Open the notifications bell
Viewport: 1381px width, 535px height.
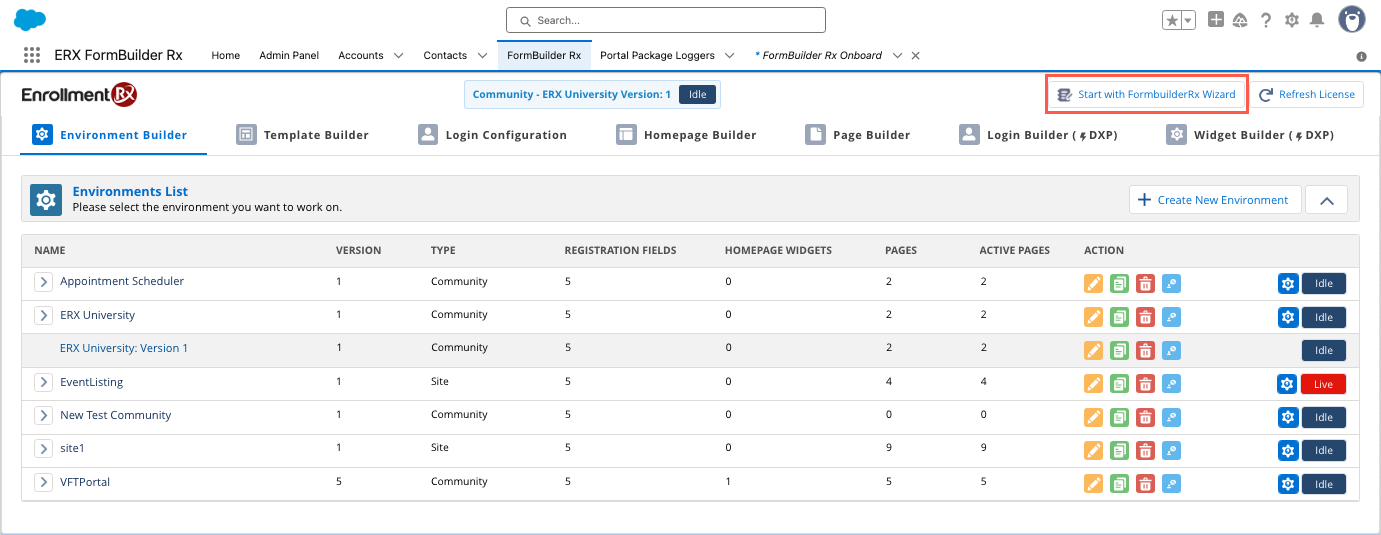click(1317, 20)
